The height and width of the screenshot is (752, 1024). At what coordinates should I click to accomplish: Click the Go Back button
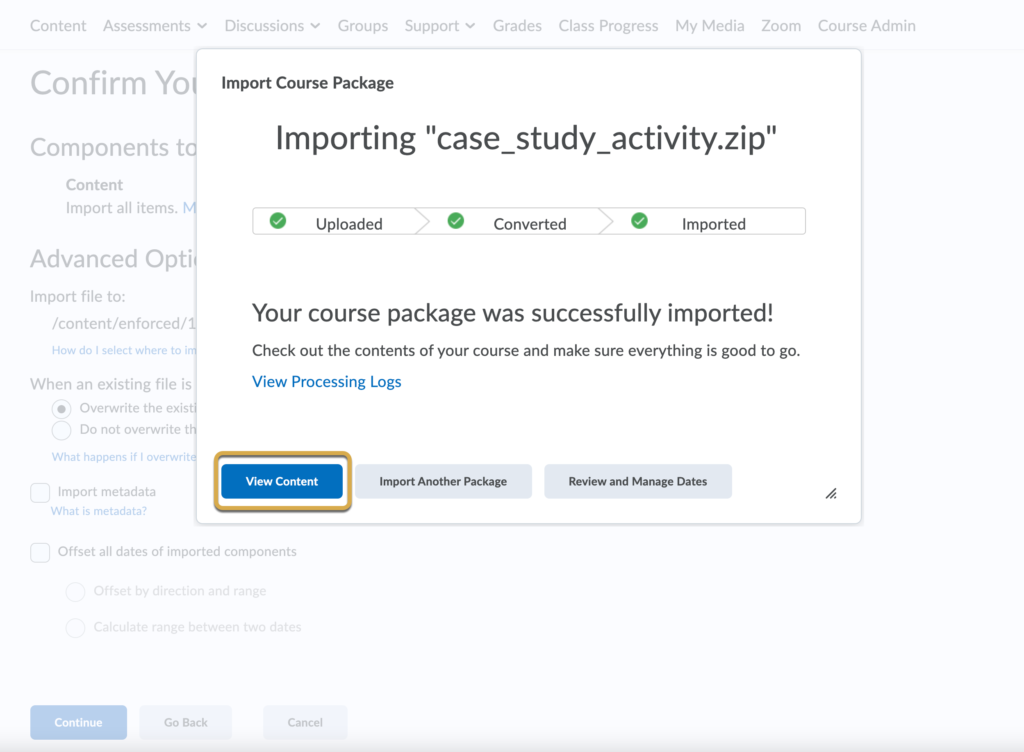185,722
